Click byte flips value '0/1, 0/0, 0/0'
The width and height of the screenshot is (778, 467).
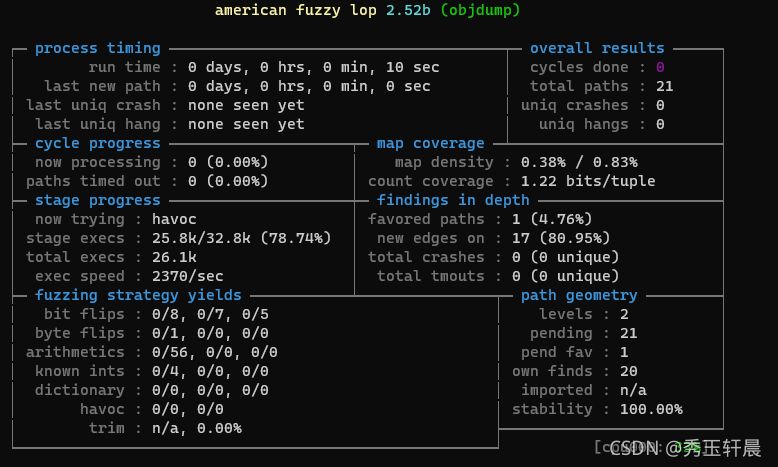(x=210, y=333)
